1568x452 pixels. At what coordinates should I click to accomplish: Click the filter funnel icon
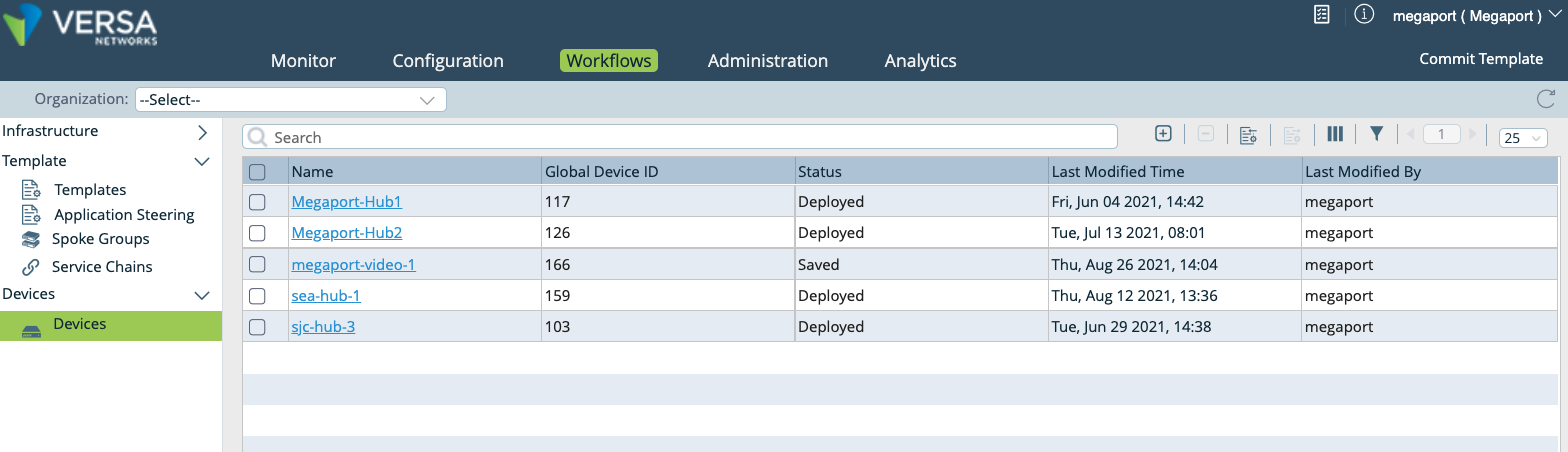click(x=1376, y=134)
